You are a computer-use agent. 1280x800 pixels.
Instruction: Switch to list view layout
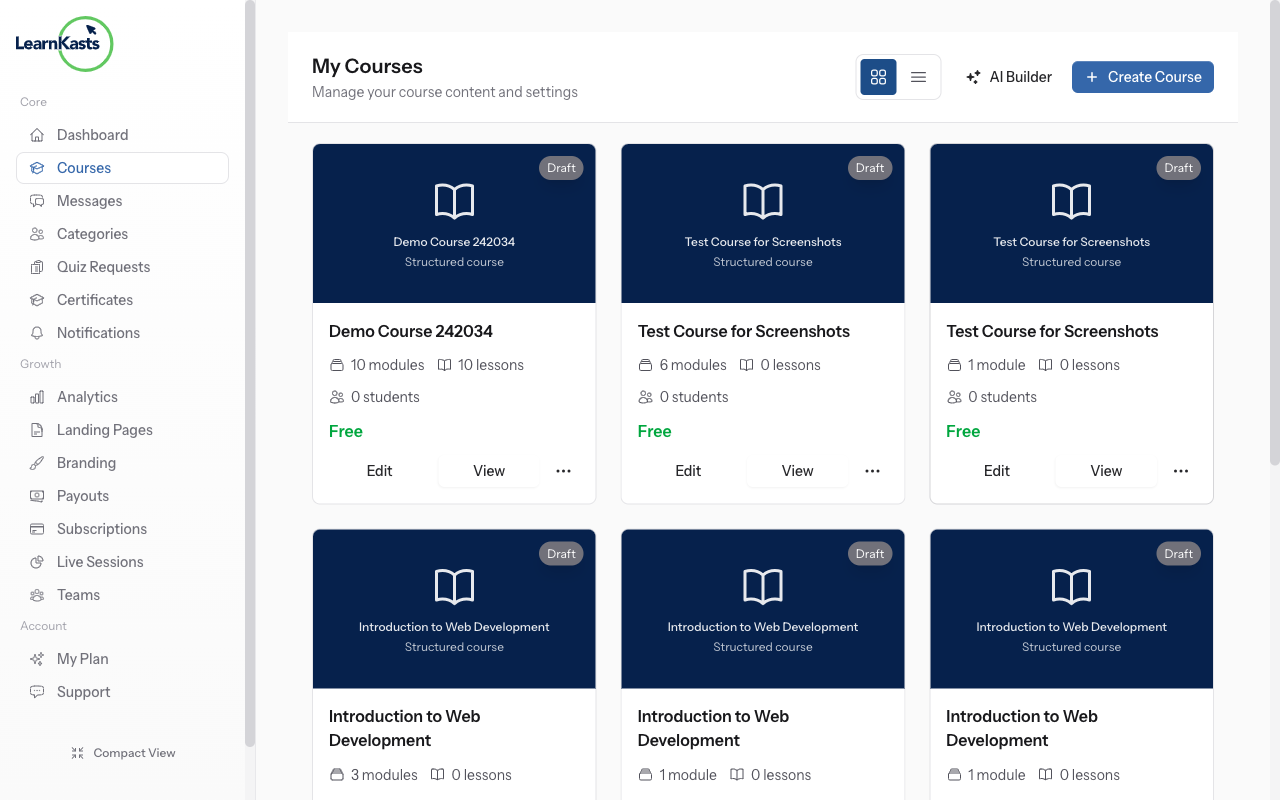click(918, 76)
